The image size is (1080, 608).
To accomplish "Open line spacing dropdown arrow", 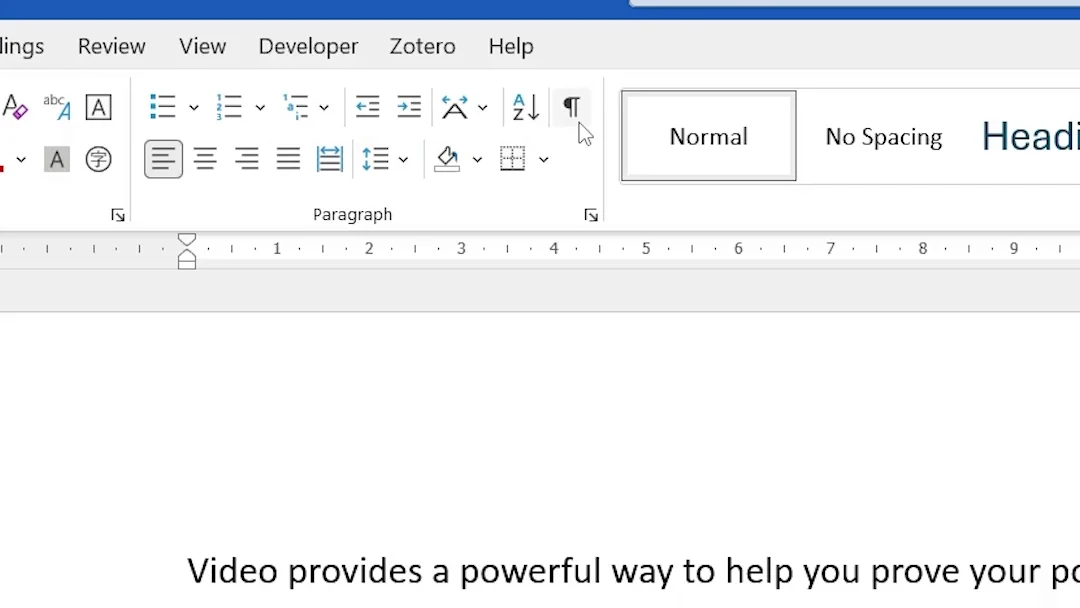I will tap(404, 160).
